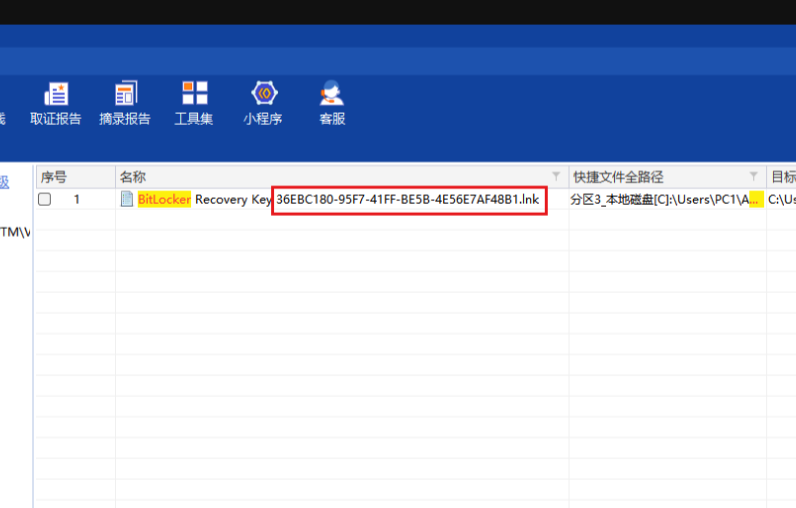Click the highlighted BitLocker text in name
The width and height of the screenshot is (796, 508).
click(x=164, y=200)
